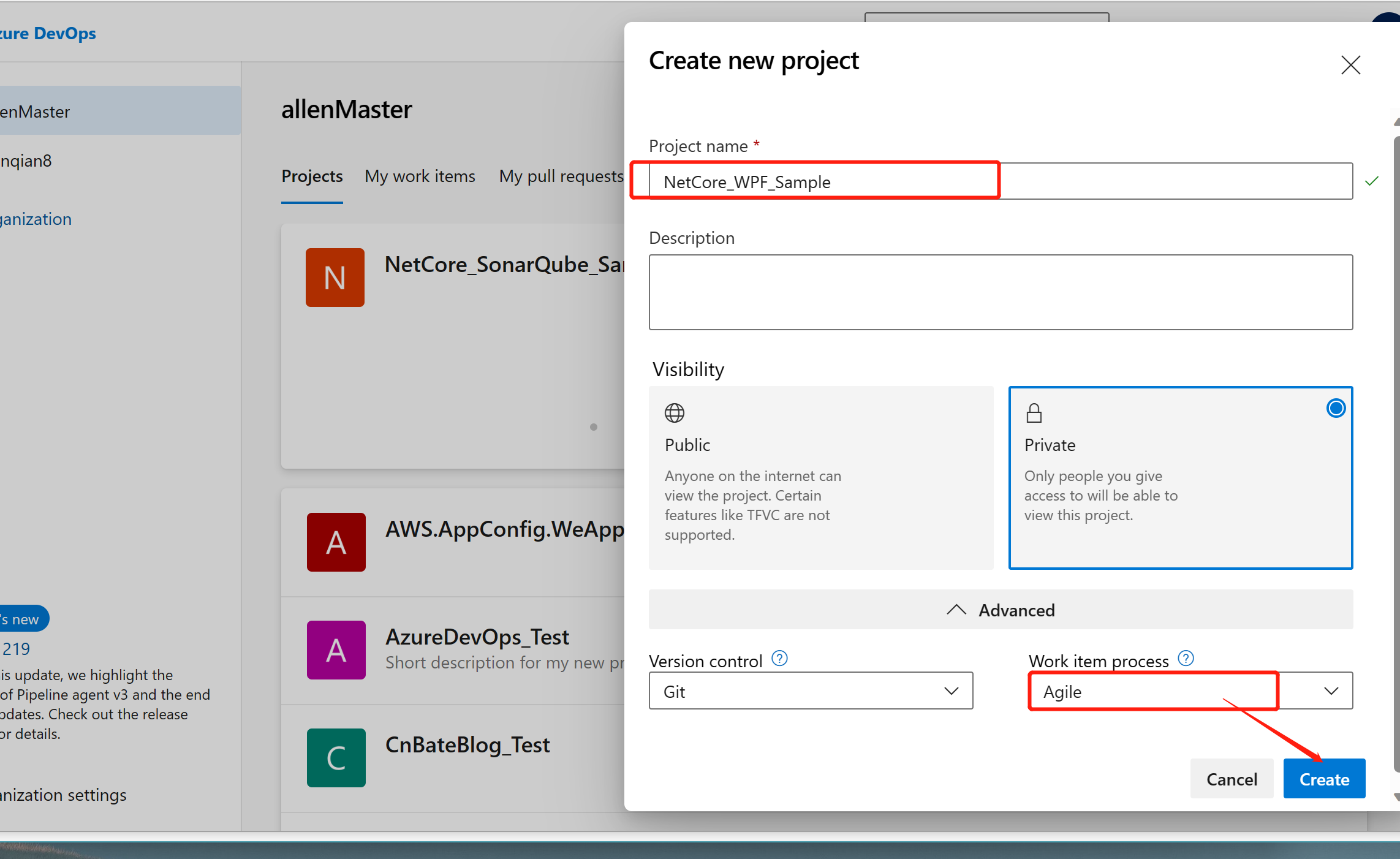Collapse the Advanced section

pyautogui.click(x=1001, y=610)
